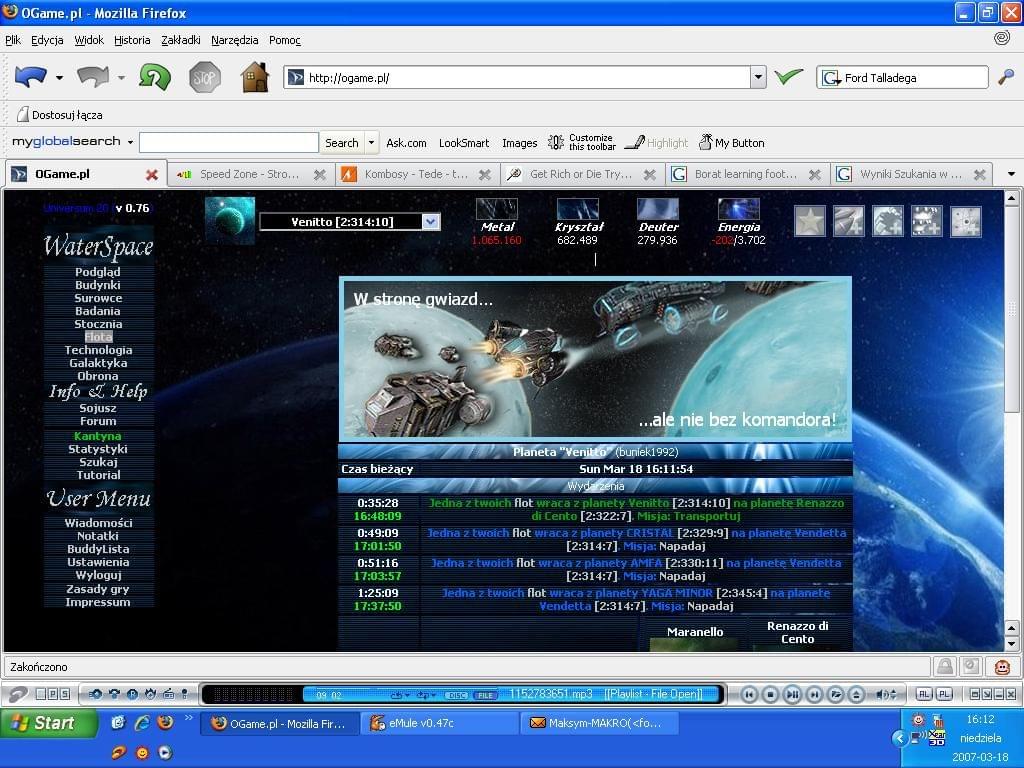Click Wyloguj to log out

click(98, 575)
